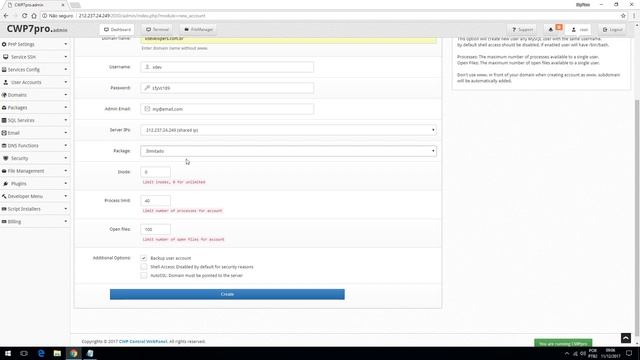Expand the PHP Settings menu arrow
Screen dimensions: 640x360
(66, 44)
